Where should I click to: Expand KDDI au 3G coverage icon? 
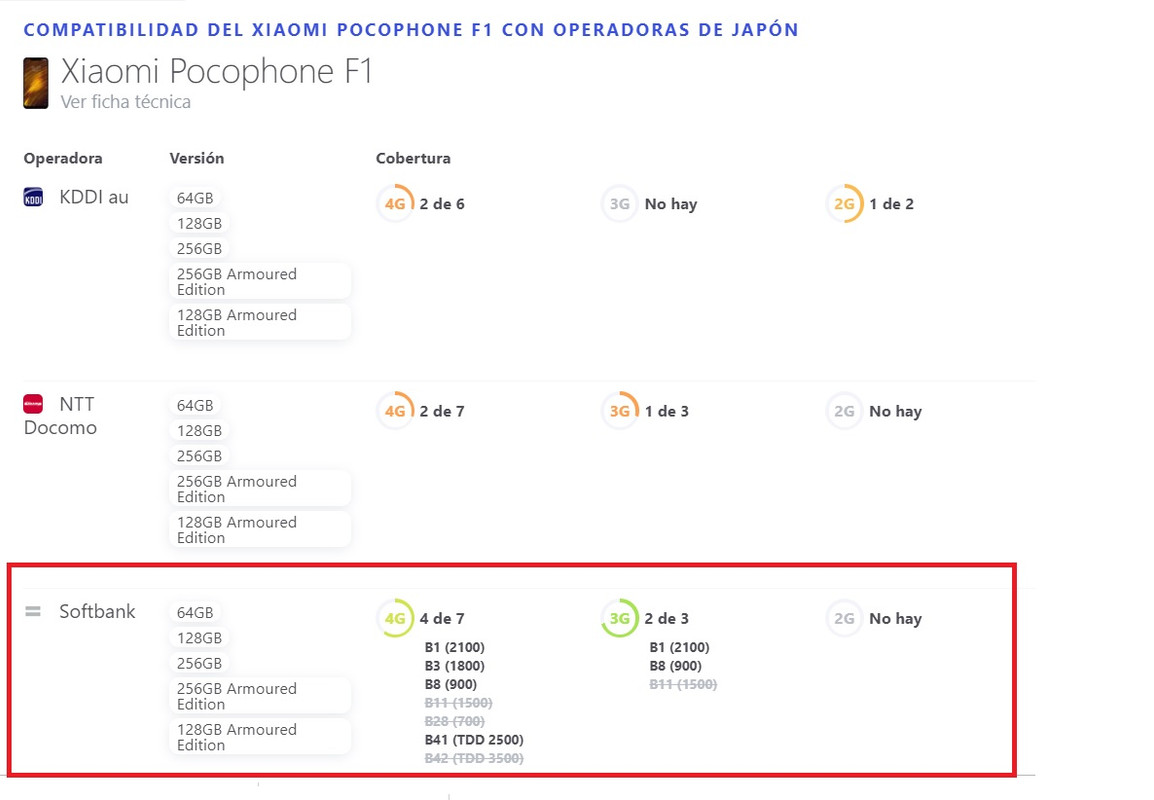(620, 204)
